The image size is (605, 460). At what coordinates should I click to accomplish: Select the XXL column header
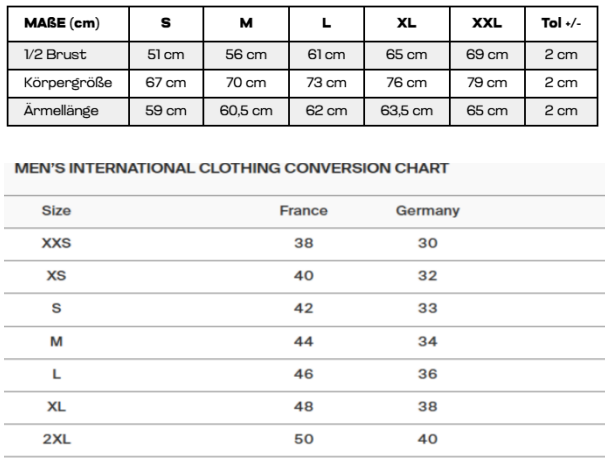pos(488,23)
